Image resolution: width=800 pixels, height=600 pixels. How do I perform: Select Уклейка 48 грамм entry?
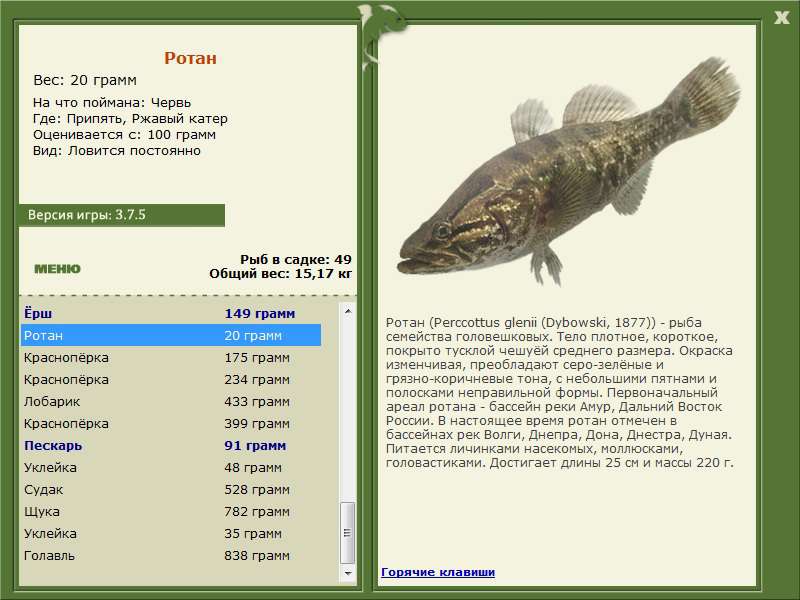[171, 467]
